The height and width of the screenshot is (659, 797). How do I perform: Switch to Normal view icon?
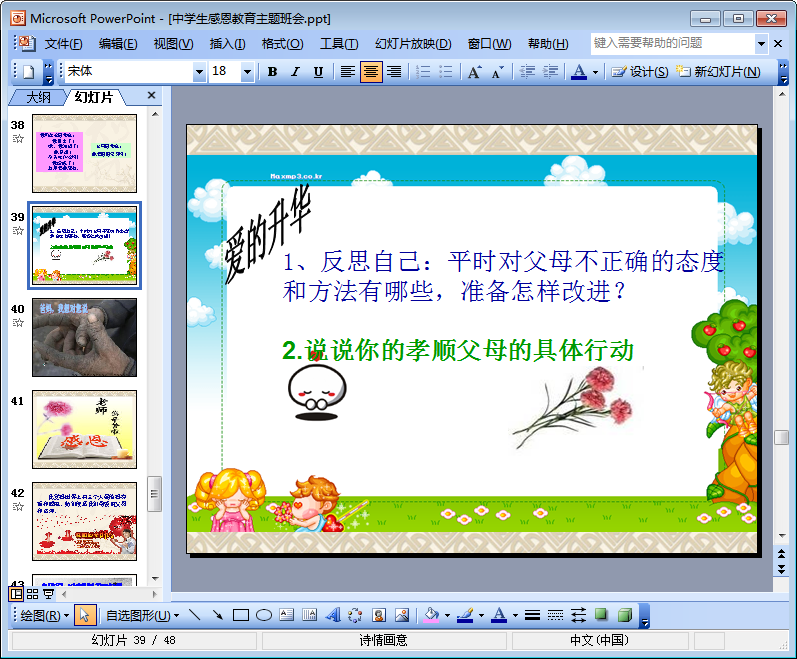click(16, 593)
